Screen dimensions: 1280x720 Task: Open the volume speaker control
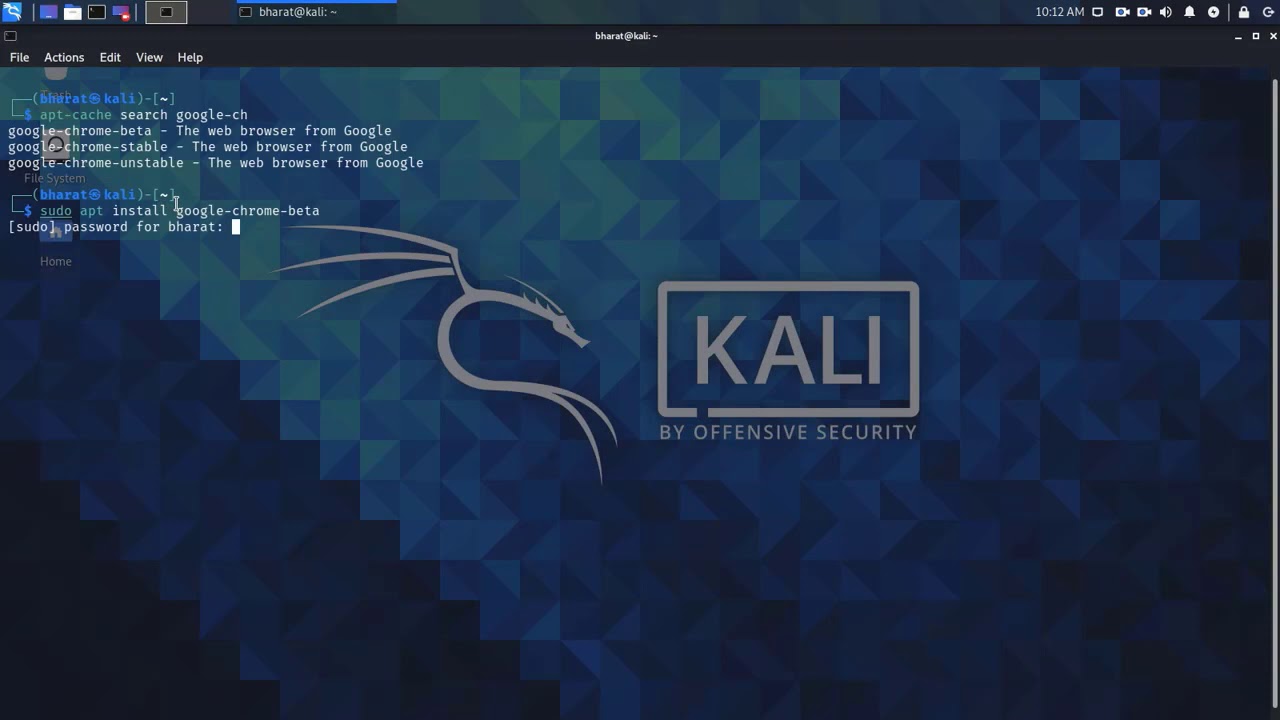1166,12
